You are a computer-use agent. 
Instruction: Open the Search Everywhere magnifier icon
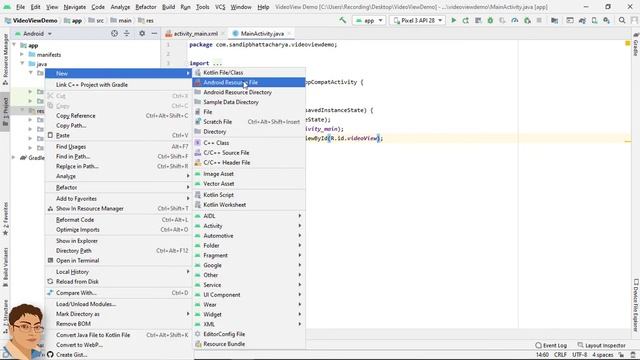[622, 20]
